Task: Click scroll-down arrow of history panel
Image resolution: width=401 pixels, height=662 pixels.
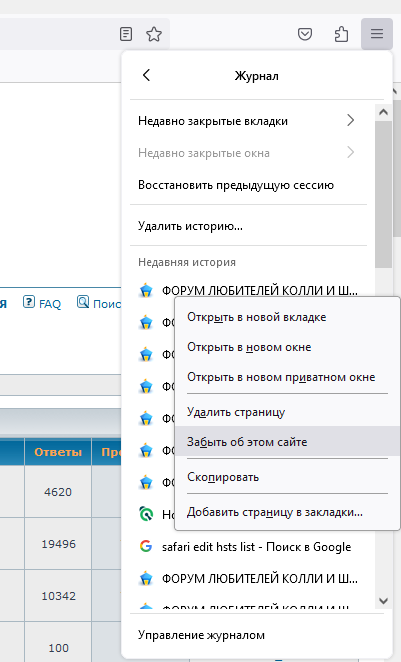Action: tap(383, 600)
